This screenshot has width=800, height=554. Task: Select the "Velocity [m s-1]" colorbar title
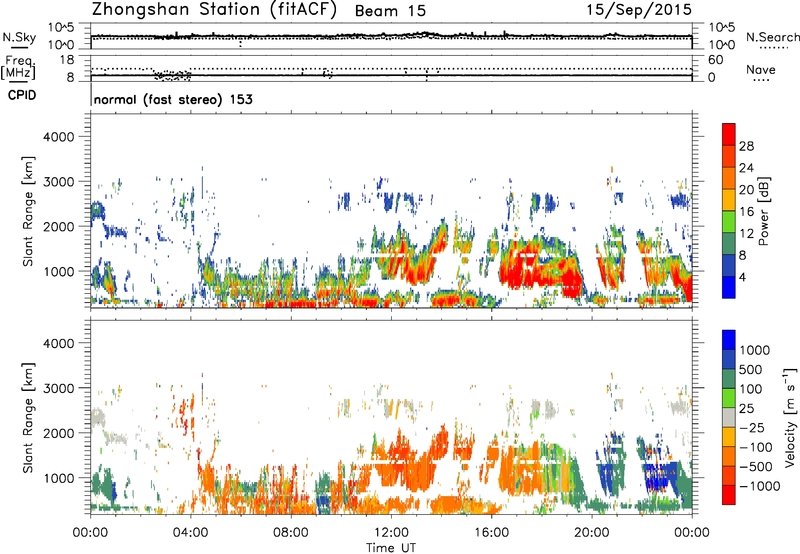790,417
